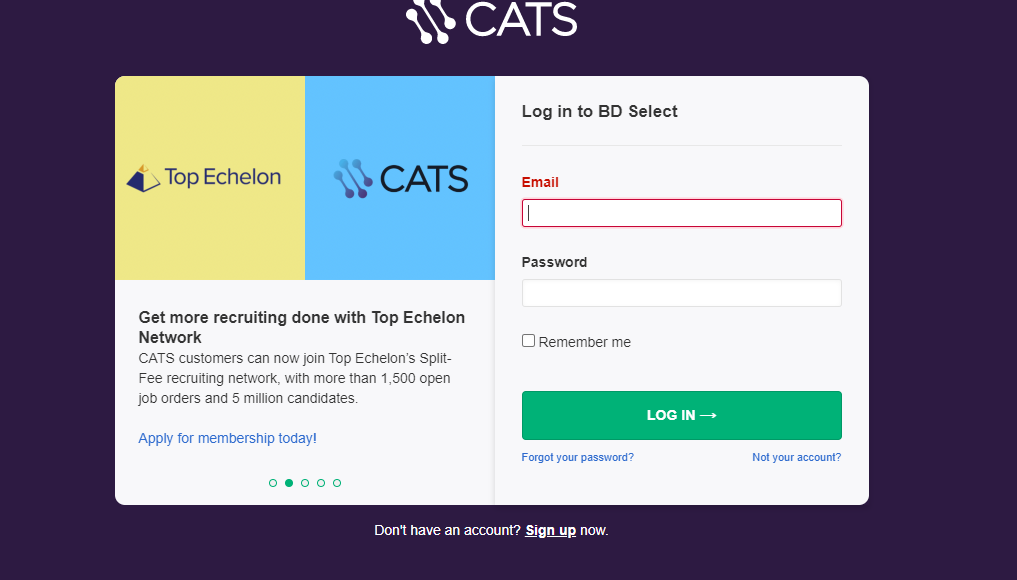
Task: Click the CATS logo on blue banner
Action: click(400, 178)
